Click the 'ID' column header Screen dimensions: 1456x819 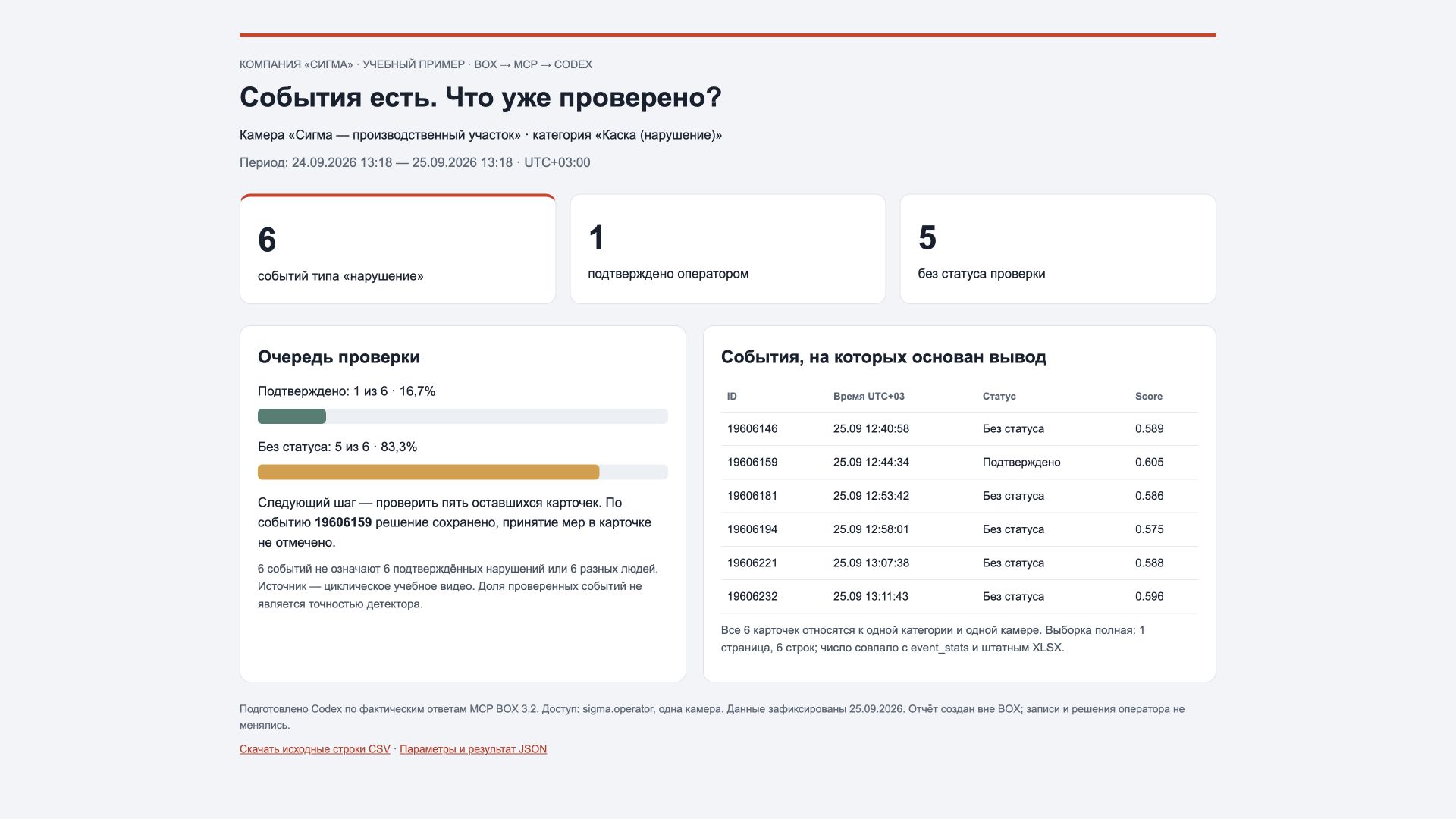click(x=732, y=397)
